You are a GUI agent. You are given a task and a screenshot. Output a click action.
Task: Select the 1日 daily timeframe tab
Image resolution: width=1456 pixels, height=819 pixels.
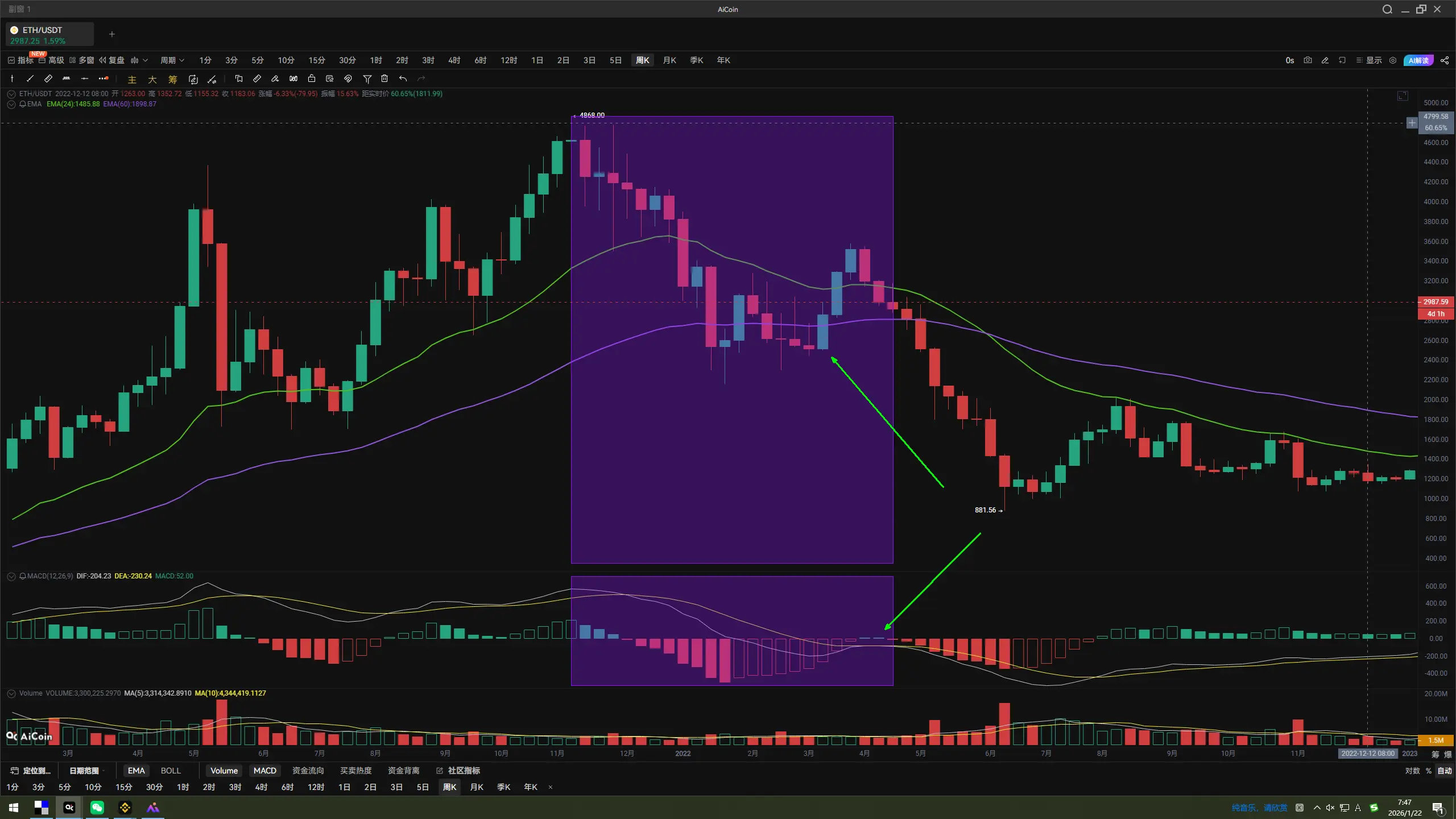pyautogui.click(x=537, y=60)
